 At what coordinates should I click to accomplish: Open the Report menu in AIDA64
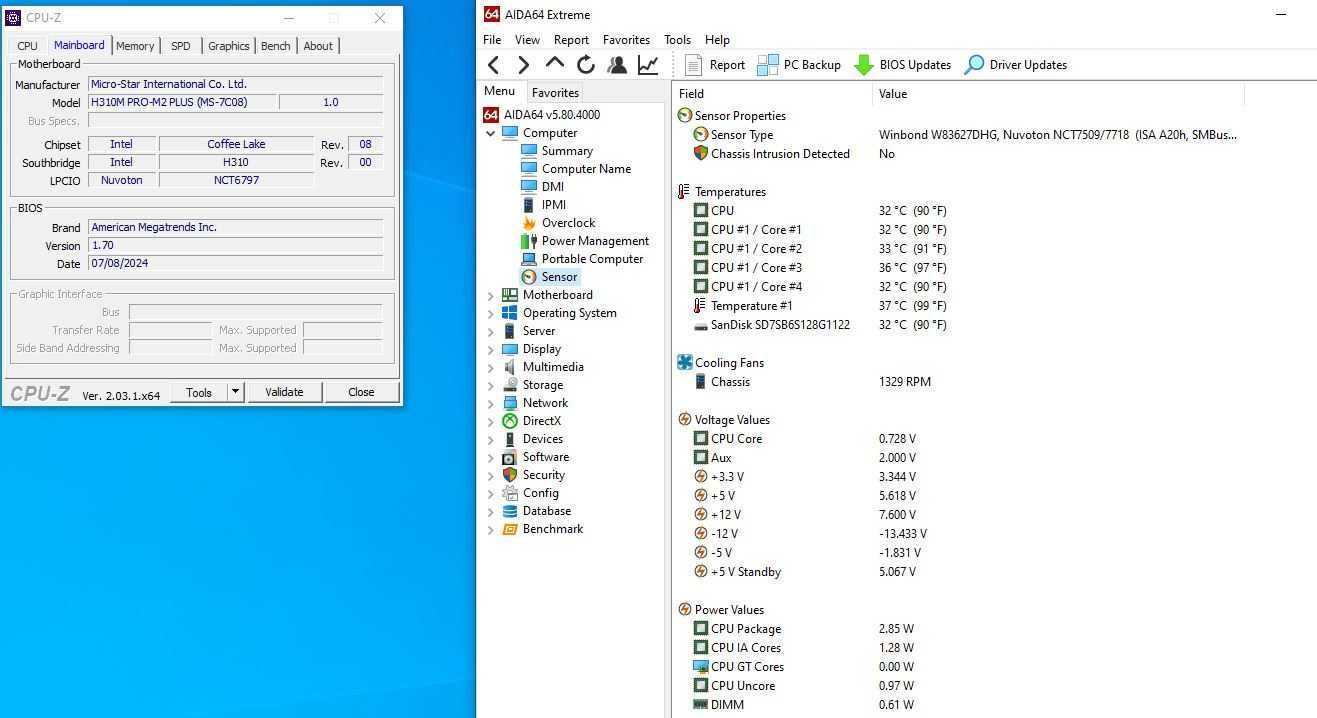[x=571, y=40]
